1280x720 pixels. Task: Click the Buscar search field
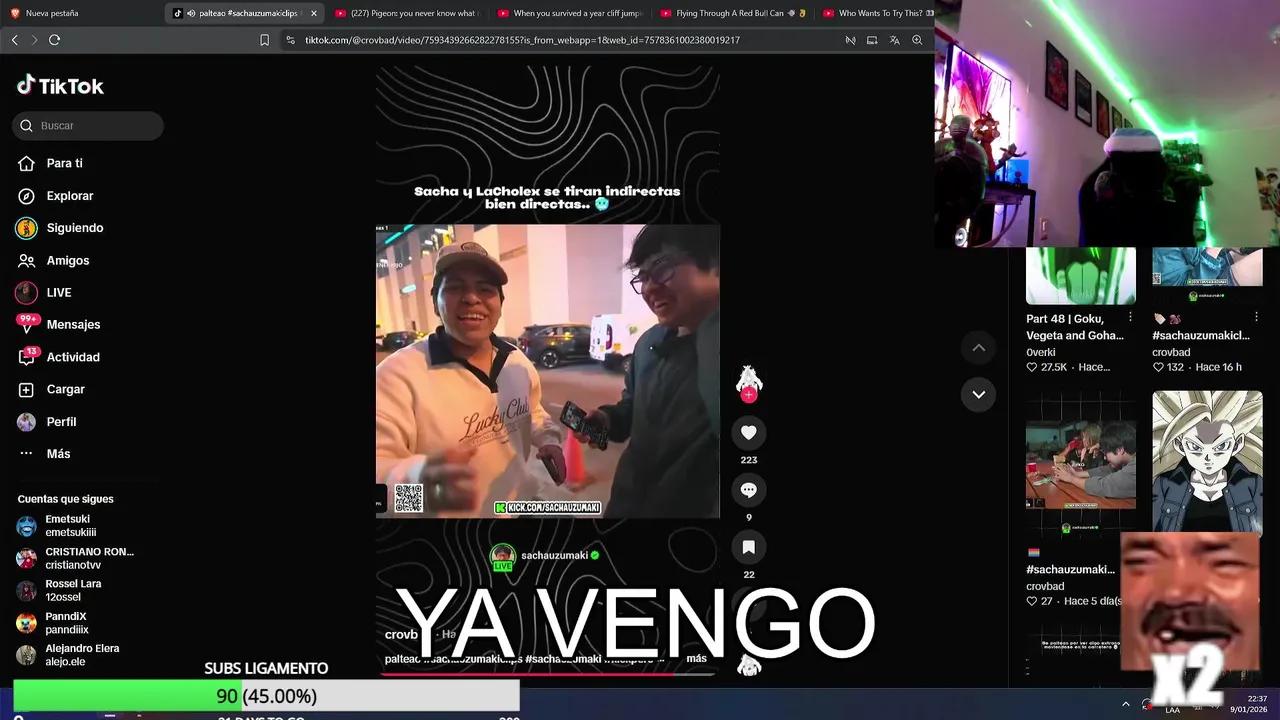[88, 126]
